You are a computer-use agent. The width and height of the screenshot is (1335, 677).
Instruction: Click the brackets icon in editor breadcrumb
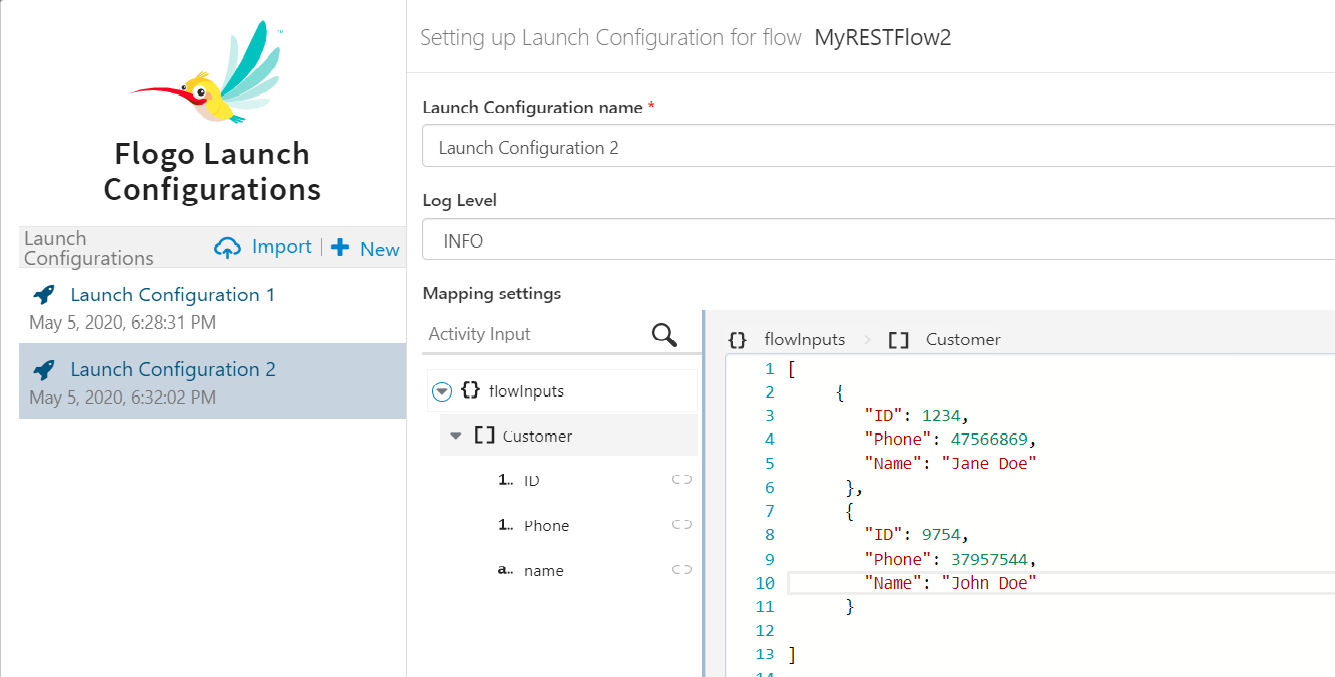(899, 340)
